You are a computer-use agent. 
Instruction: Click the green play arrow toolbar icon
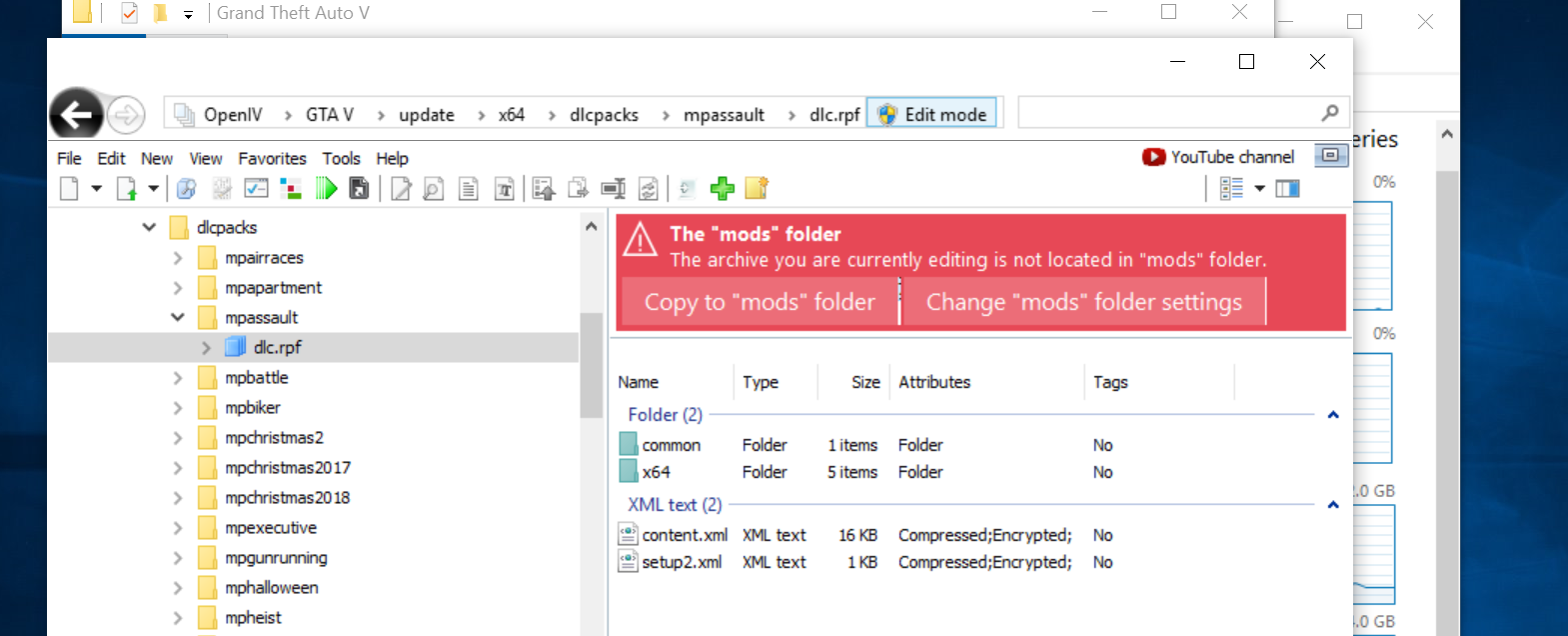click(x=326, y=188)
